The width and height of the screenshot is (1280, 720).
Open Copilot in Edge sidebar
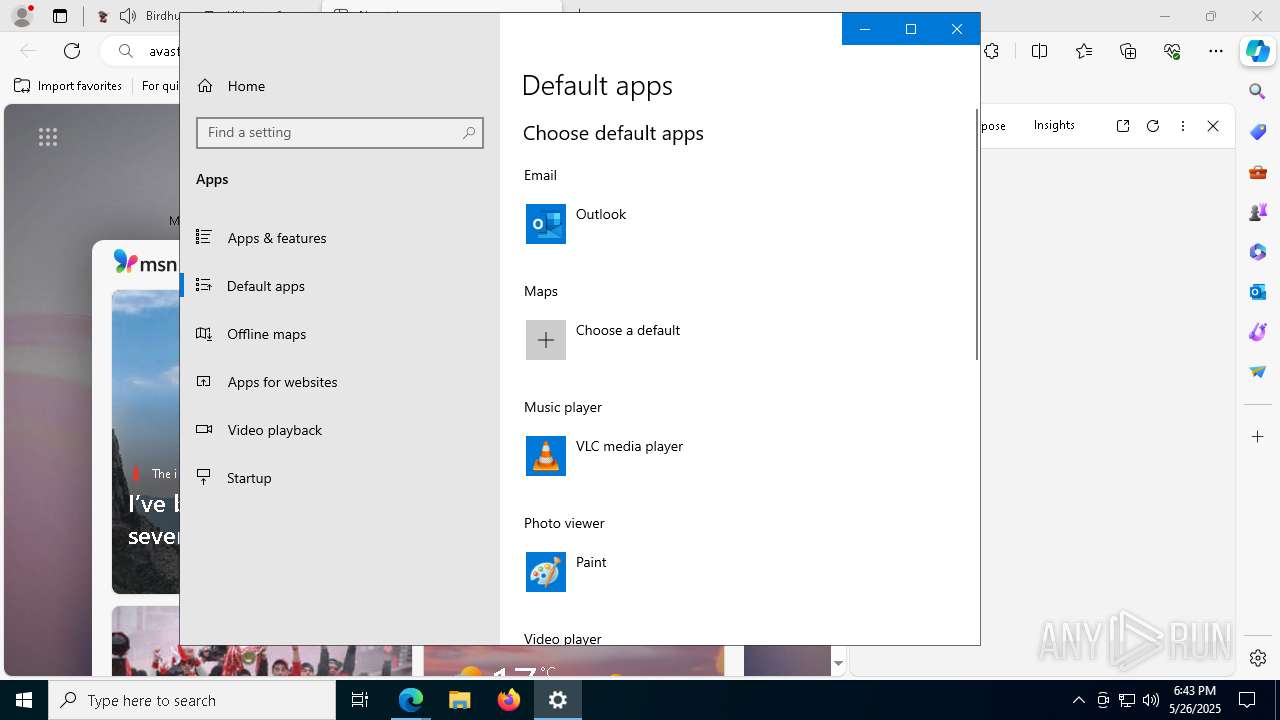[x=1258, y=51]
